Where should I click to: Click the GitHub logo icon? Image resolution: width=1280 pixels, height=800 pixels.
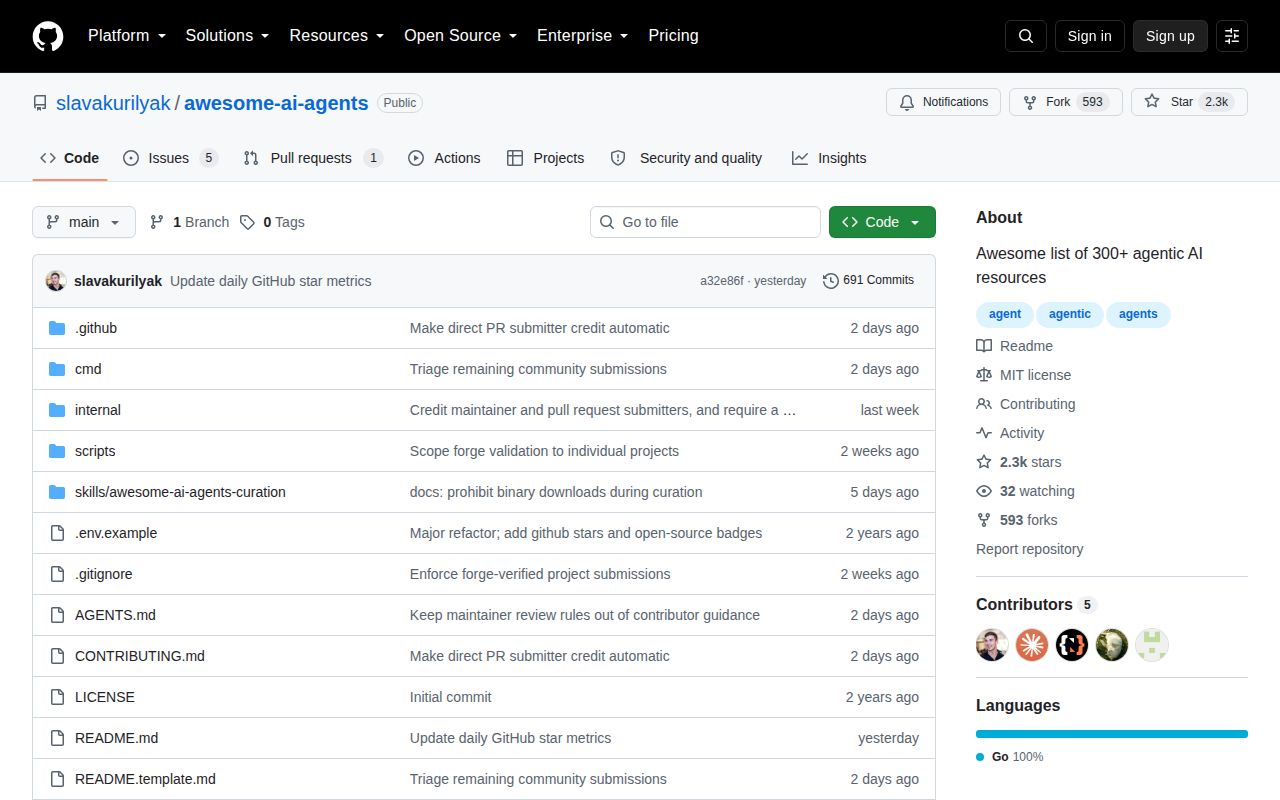pos(48,36)
